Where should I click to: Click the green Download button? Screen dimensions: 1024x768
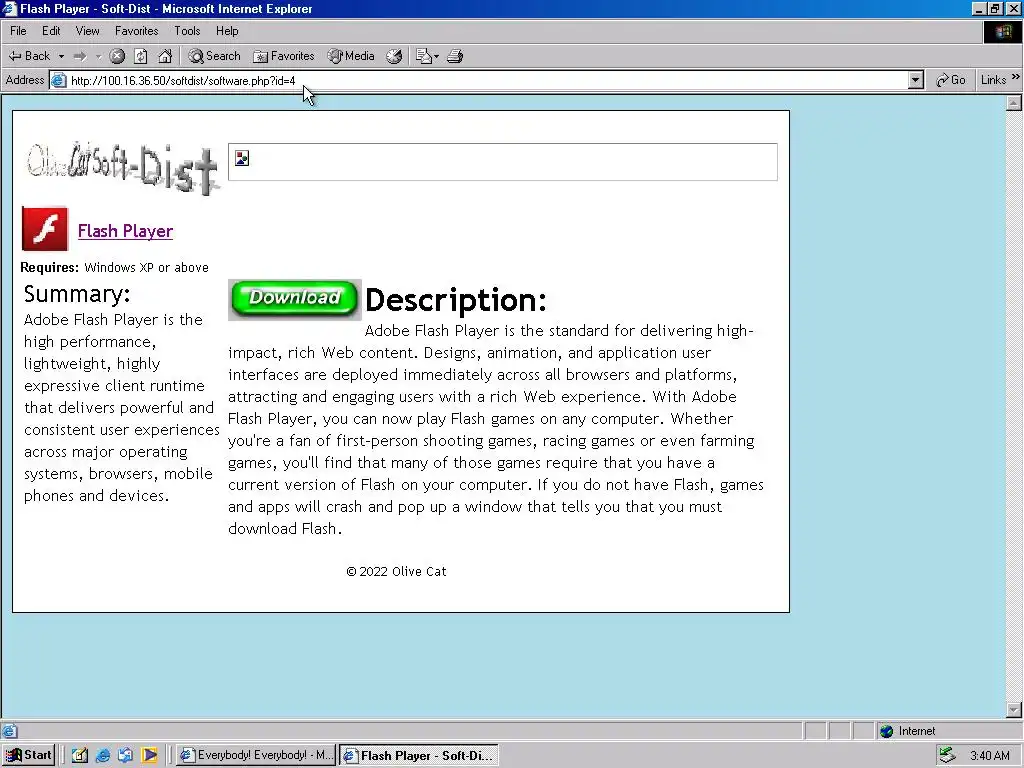(x=295, y=300)
